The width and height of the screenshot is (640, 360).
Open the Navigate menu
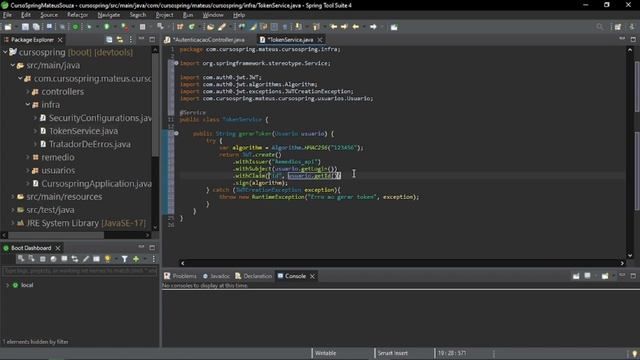[x=109, y=15]
